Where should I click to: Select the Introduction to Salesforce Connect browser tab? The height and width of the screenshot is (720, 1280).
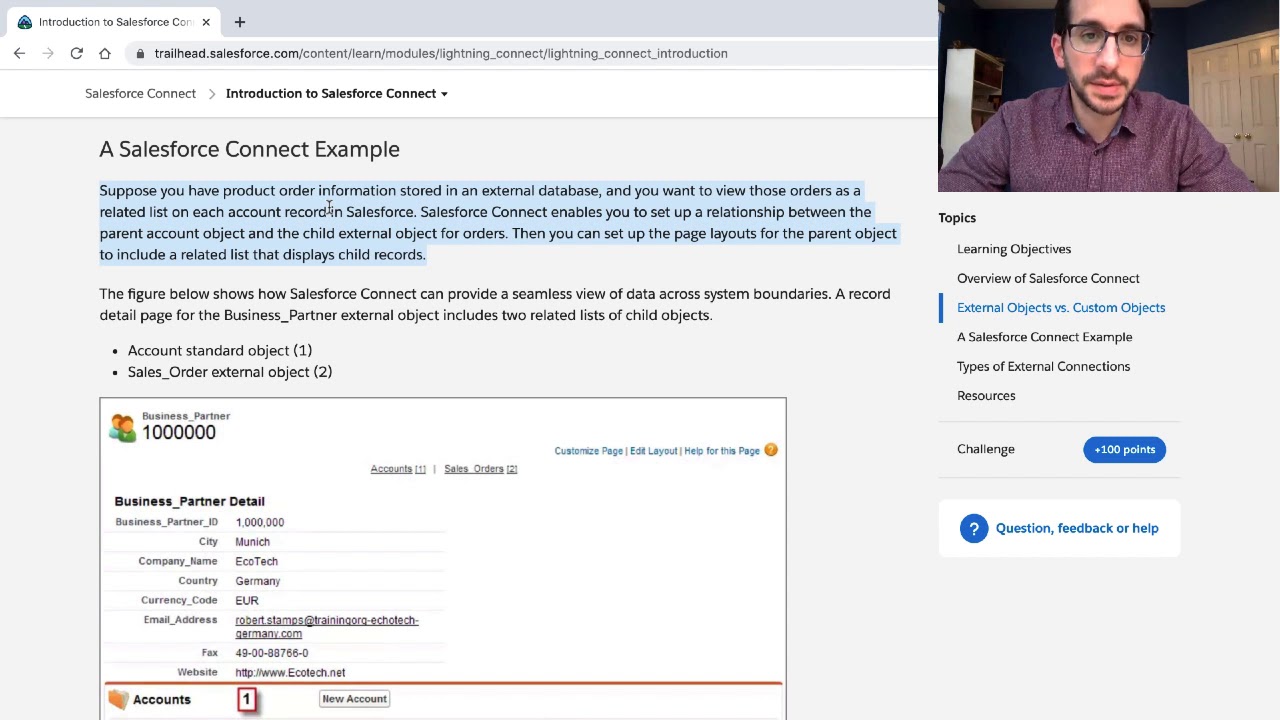pos(113,22)
